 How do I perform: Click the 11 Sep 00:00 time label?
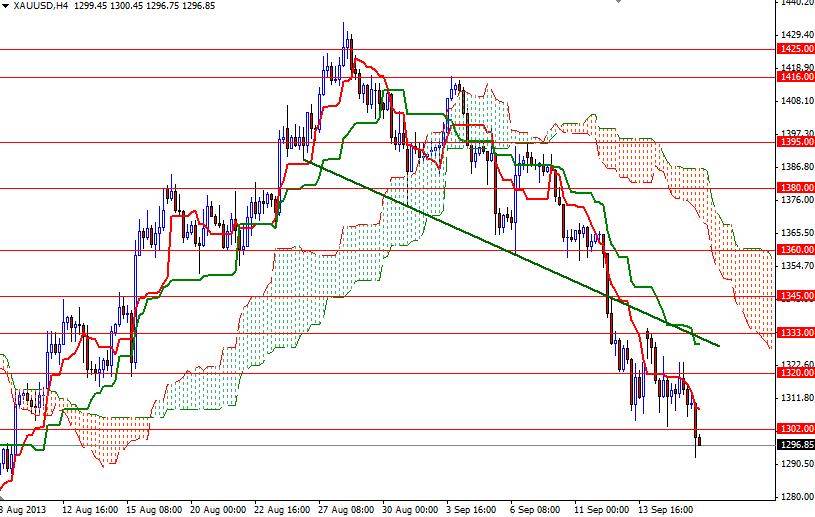click(x=601, y=510)
